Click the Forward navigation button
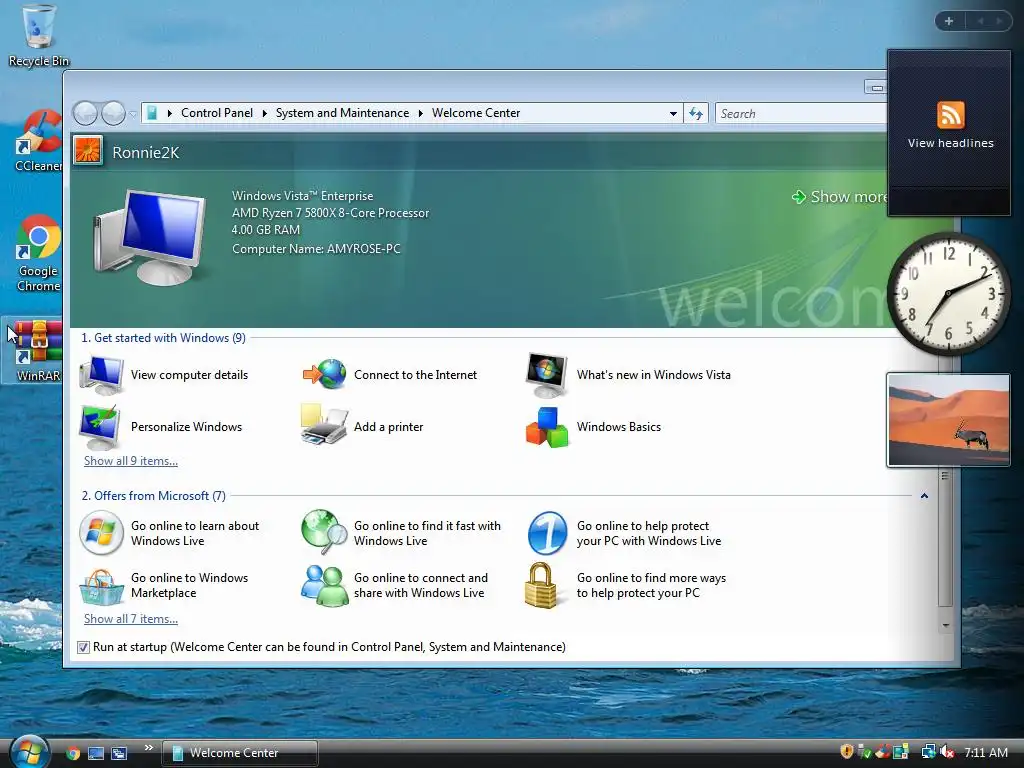 coord(114,114)
